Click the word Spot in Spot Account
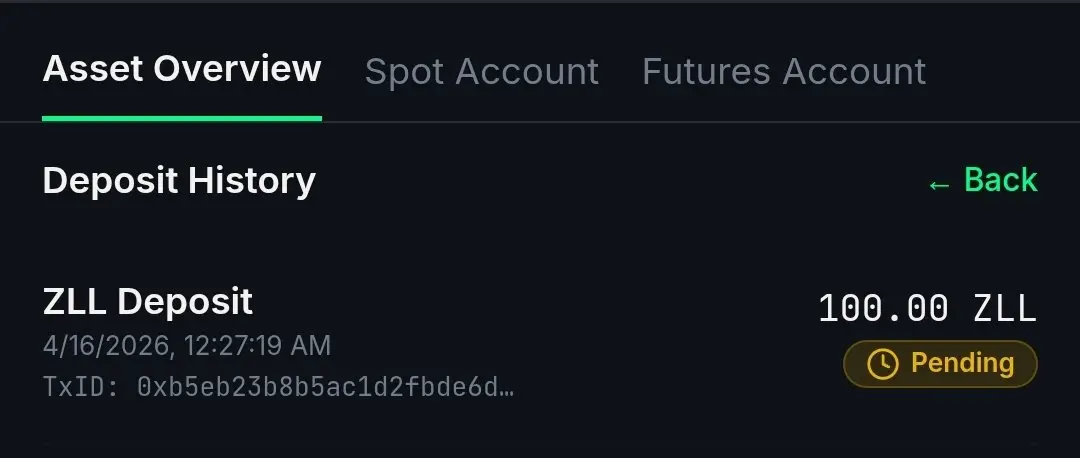The image size is (1080, 458). [401, 72]
